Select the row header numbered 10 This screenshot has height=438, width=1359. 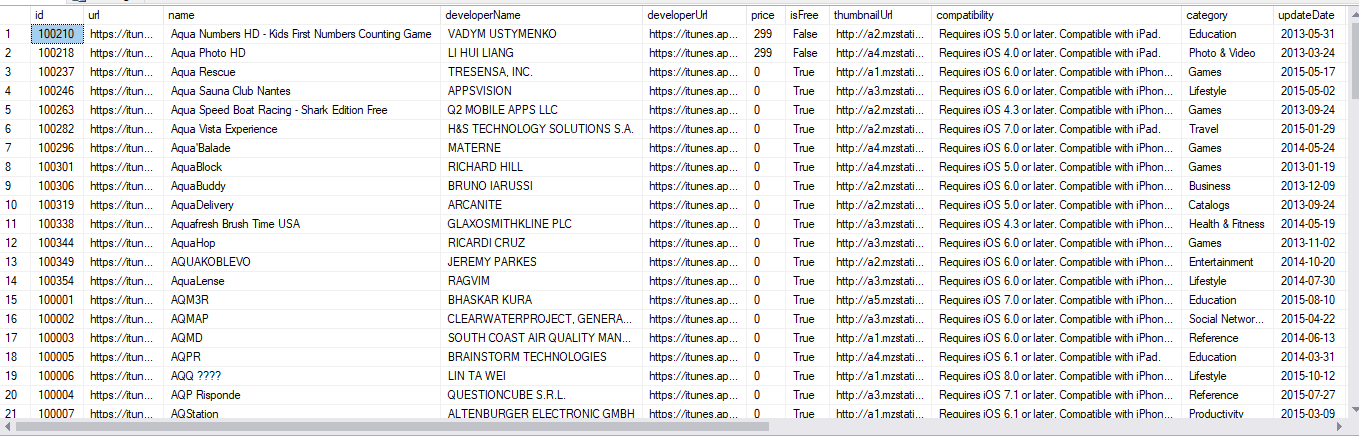click(x=15, y=205)
